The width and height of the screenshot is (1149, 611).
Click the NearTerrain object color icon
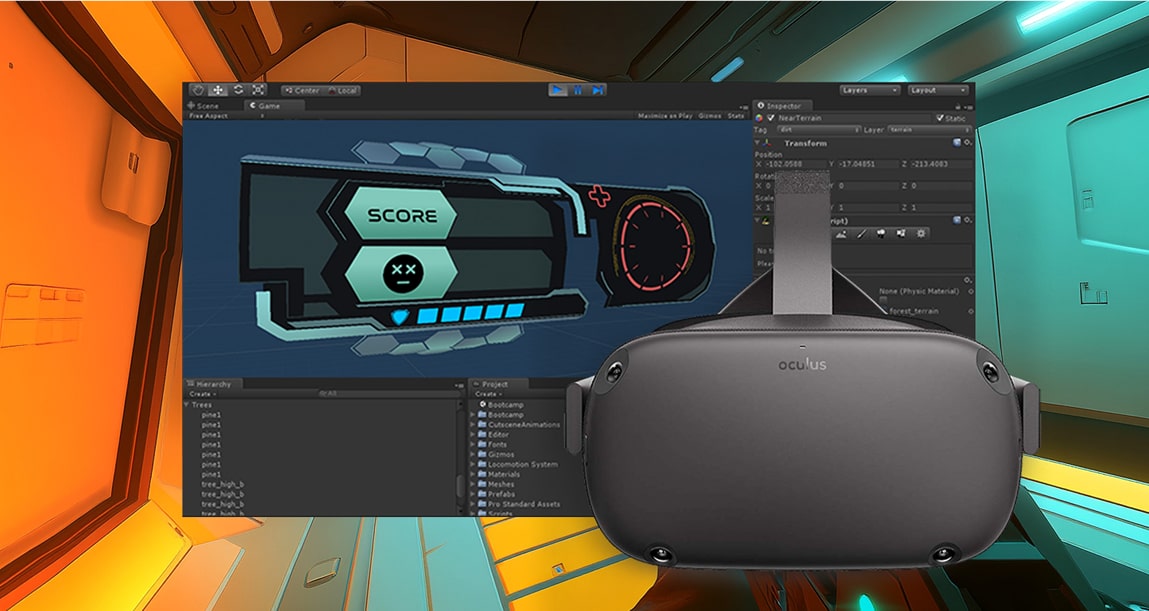pos(759,118)
